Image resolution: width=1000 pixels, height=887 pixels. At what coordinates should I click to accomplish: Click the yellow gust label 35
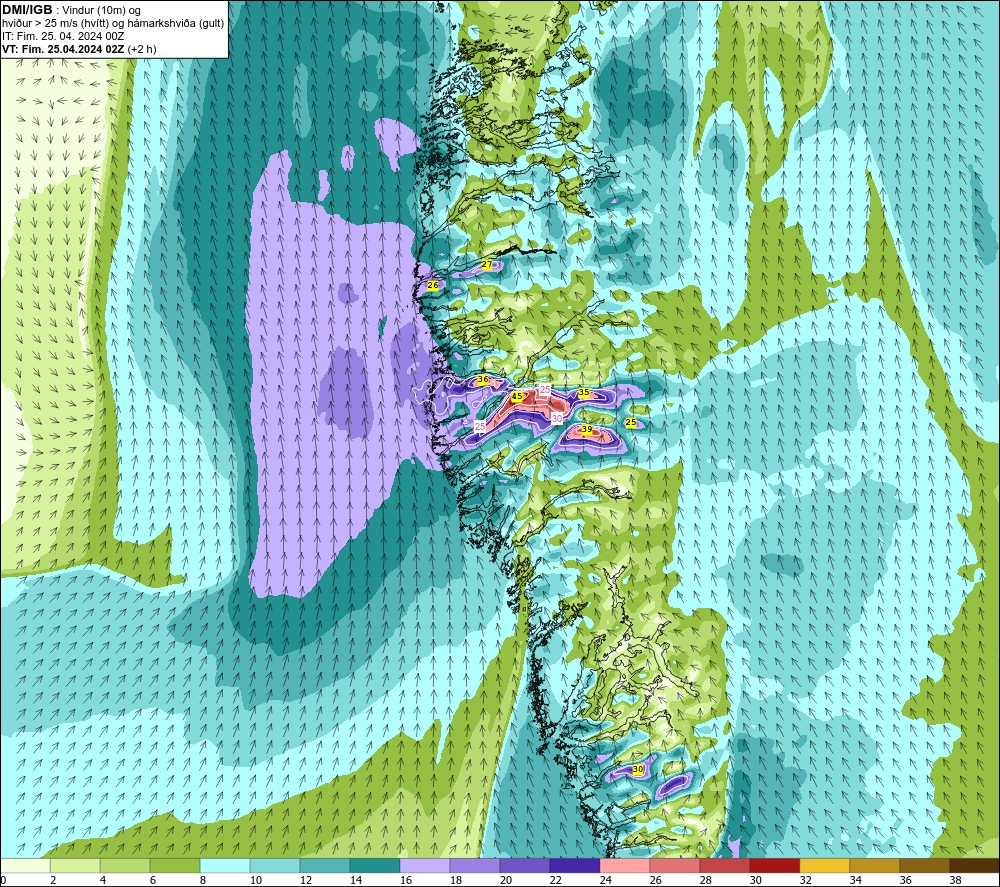584,393
